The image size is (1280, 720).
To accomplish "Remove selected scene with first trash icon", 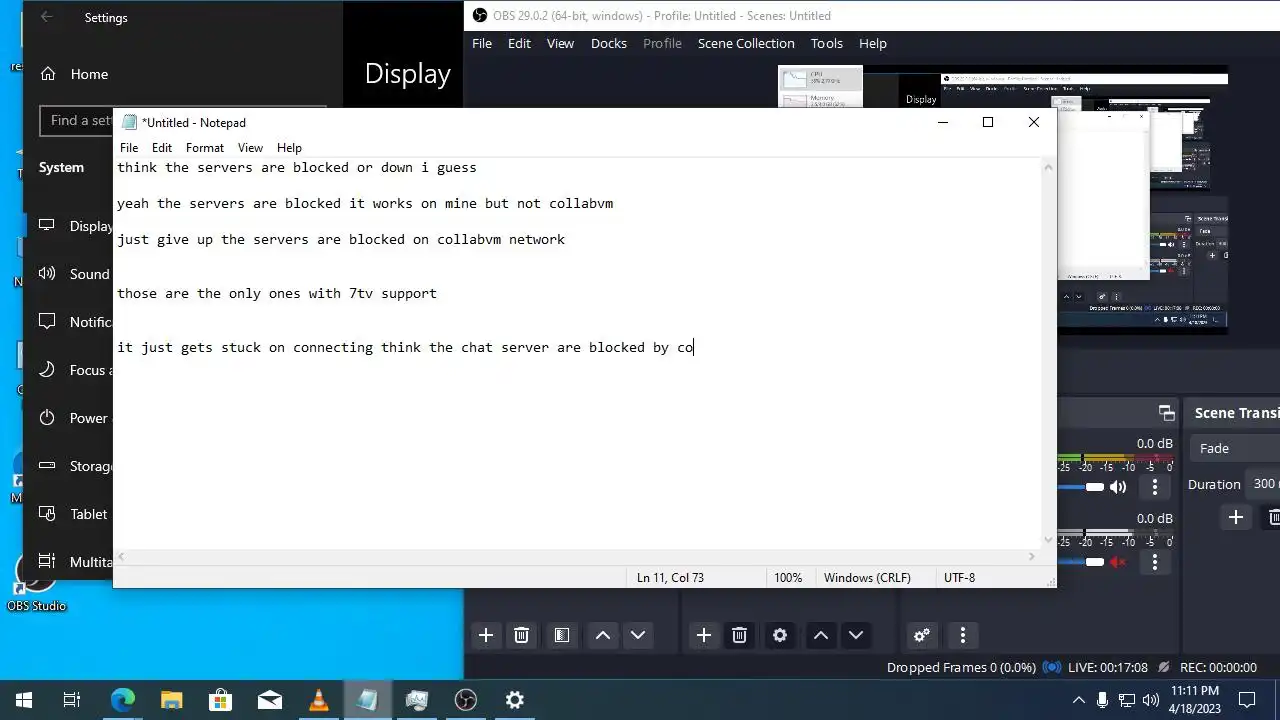I will (521, 635).
